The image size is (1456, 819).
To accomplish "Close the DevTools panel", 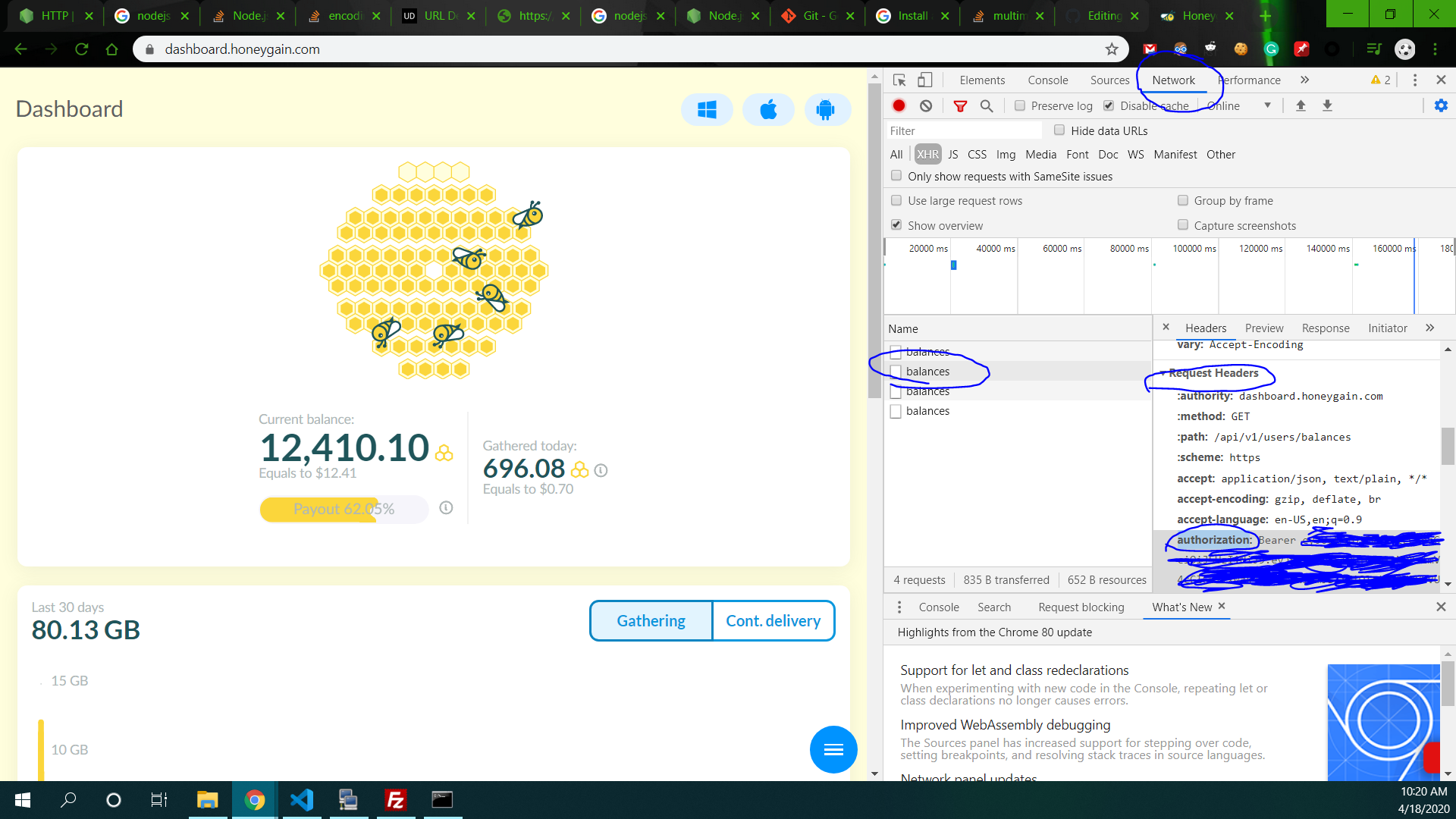I will [x=1441, y=80].
